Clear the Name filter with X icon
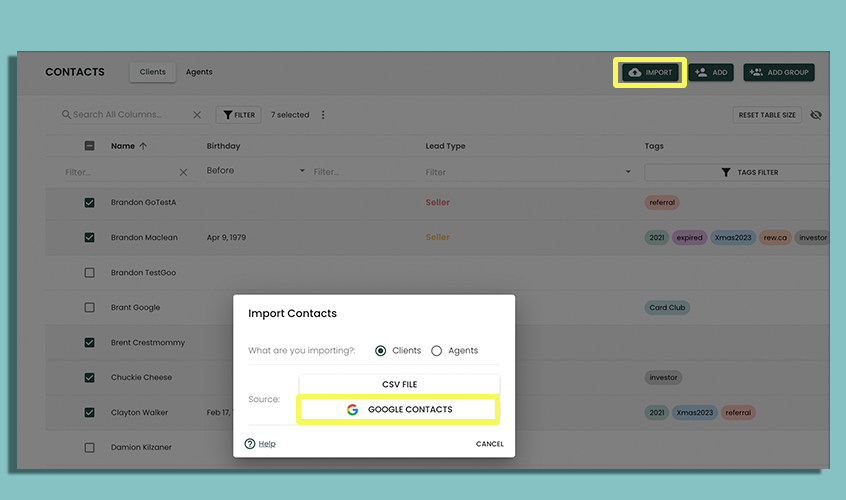Viewport: 846px width, 500px height. [183, 172]
